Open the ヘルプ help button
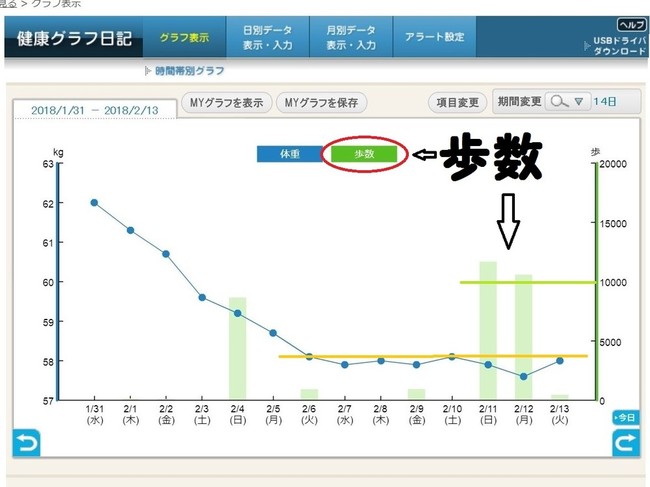Image resolution: width=650 pixels, height=487 pixels. click(631, 25)
